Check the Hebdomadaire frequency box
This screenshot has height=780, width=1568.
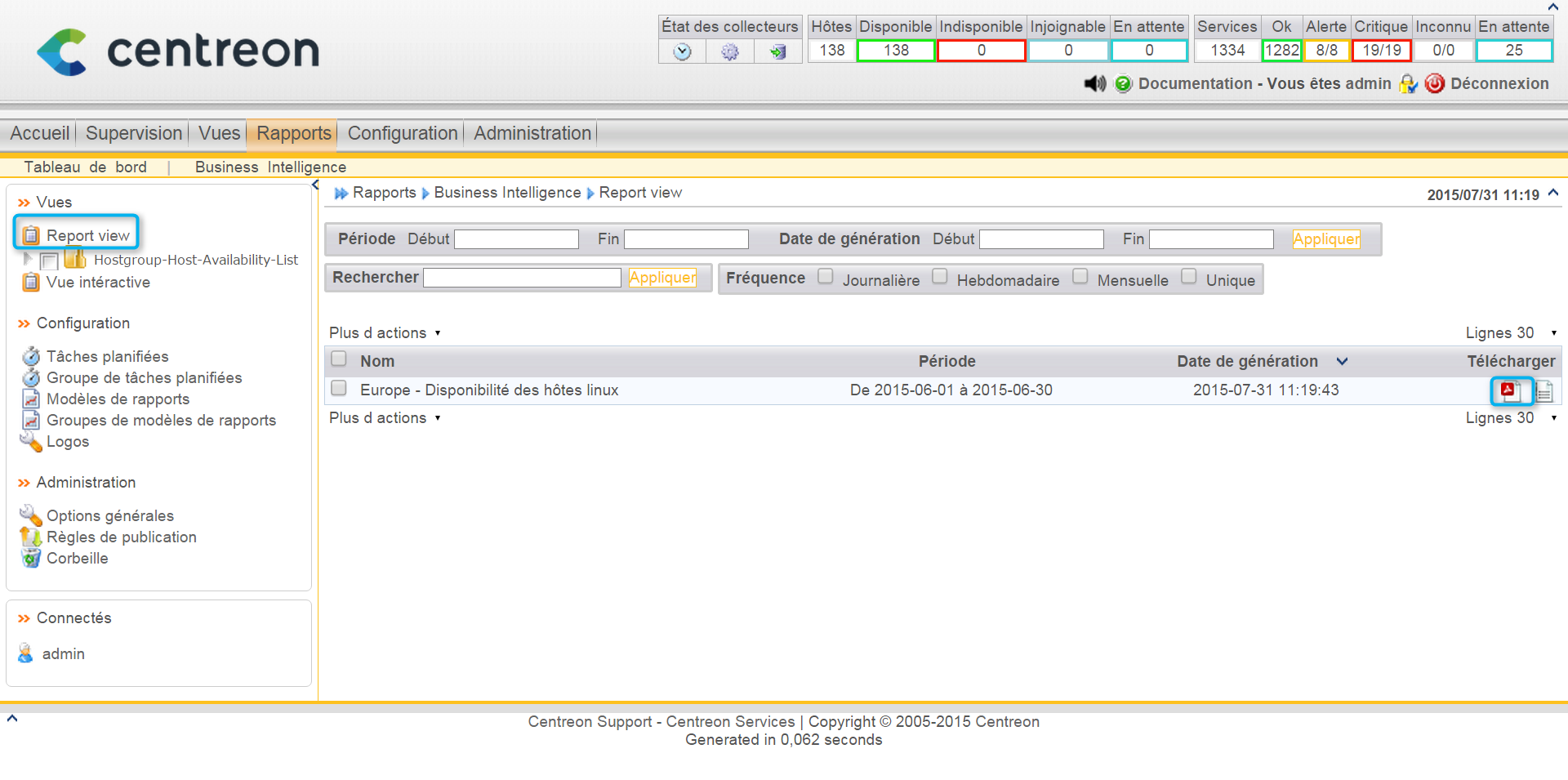940,276
